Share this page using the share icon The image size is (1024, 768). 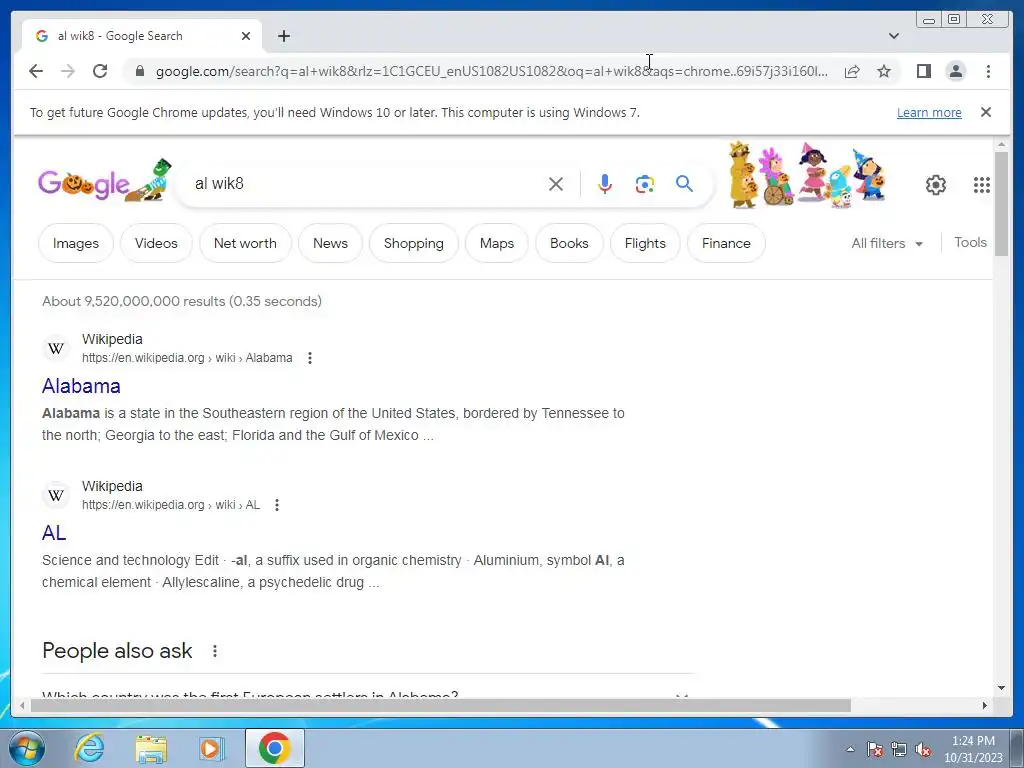coord(852,71)
